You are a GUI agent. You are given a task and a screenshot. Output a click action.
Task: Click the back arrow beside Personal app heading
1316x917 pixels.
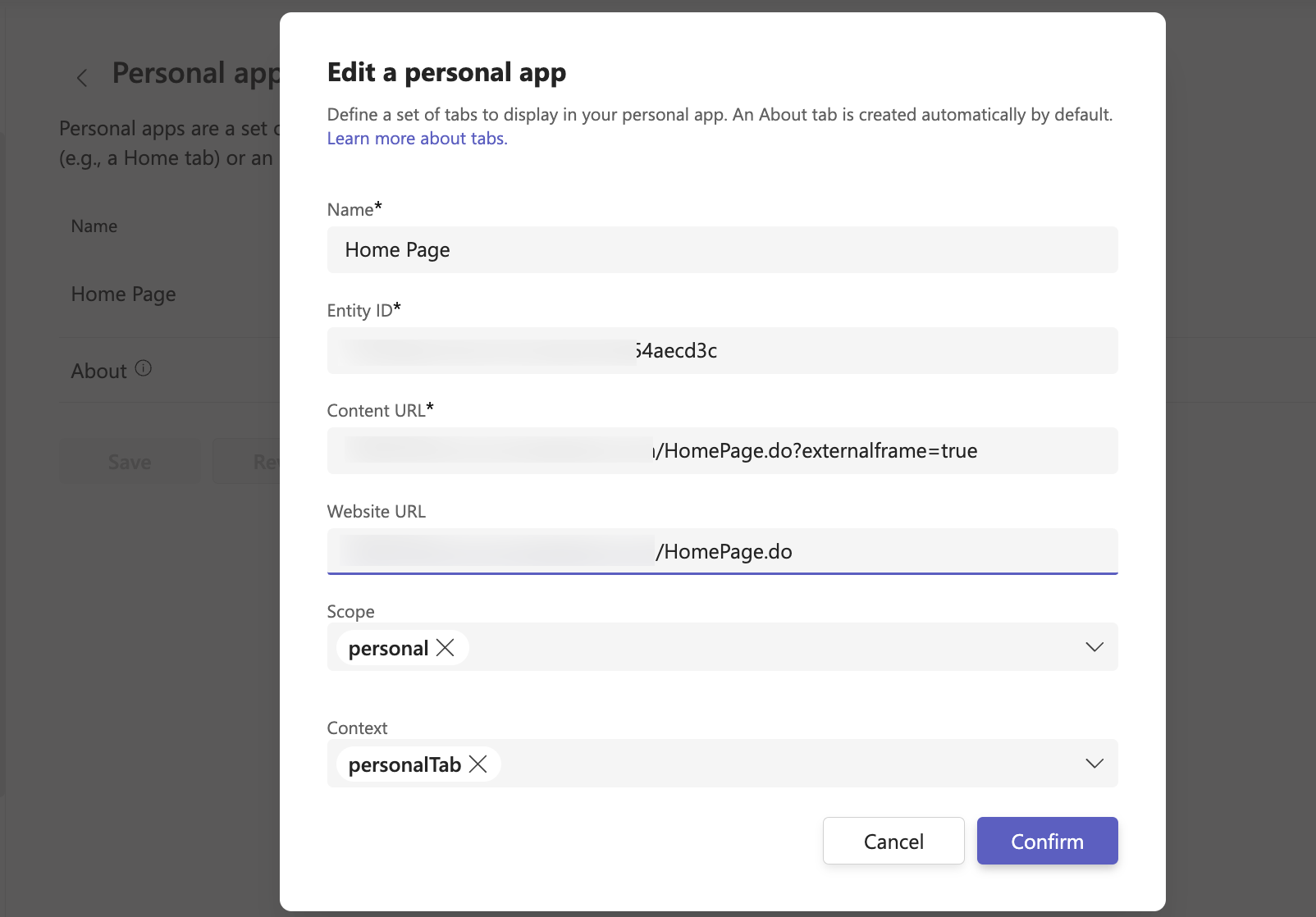[81, 78]
